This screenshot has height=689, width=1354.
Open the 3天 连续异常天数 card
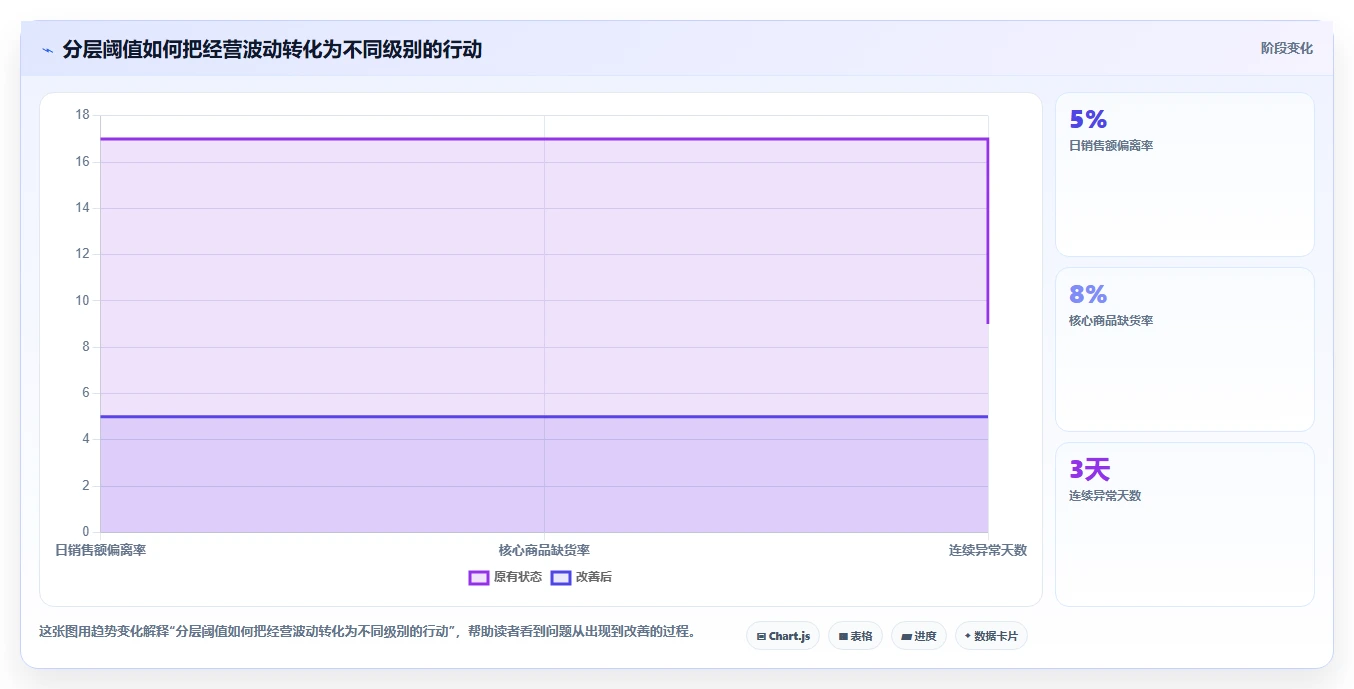[1185, 524]
